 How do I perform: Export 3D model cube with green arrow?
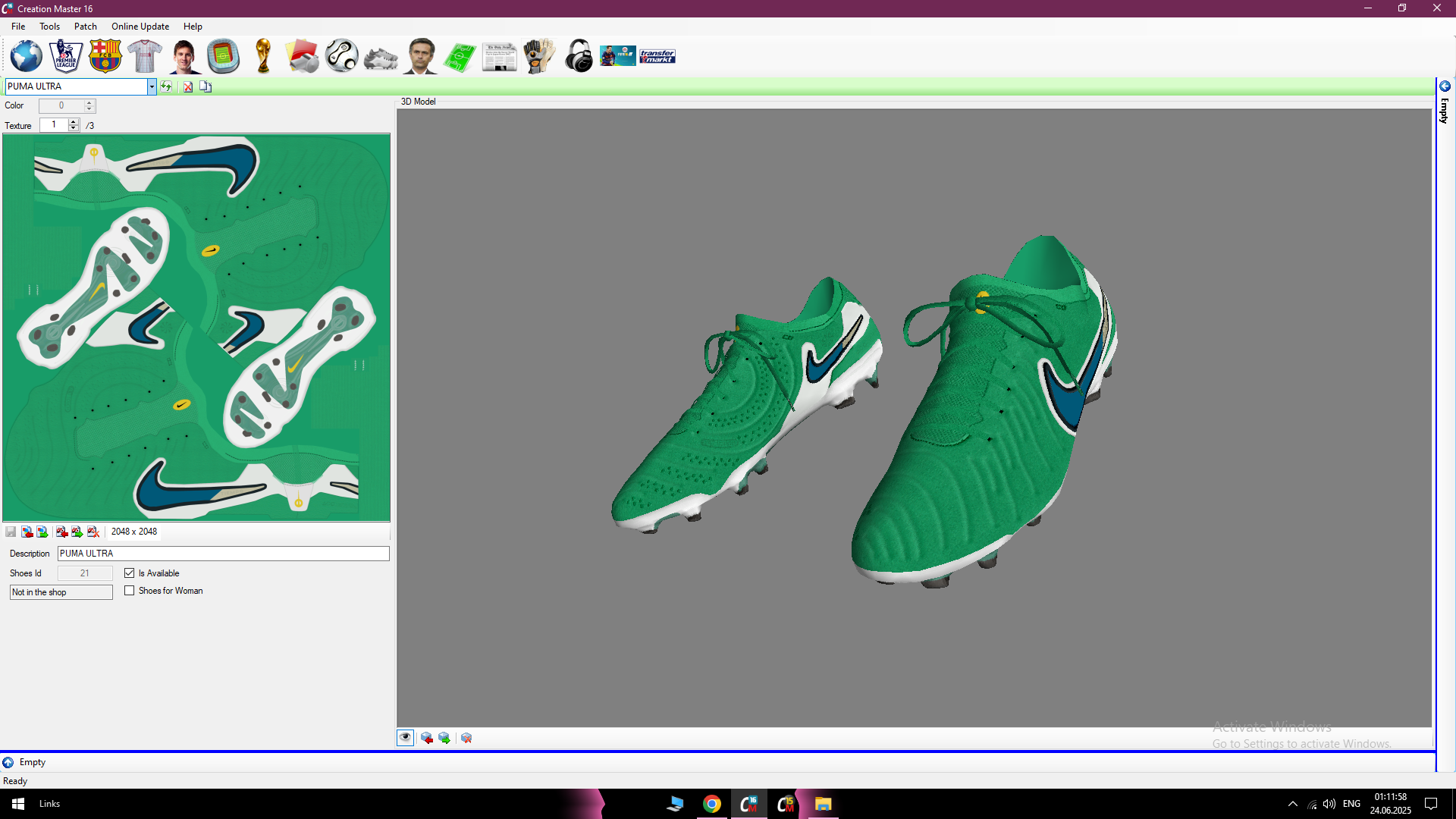pyautogui.click(x=444, y=738)
